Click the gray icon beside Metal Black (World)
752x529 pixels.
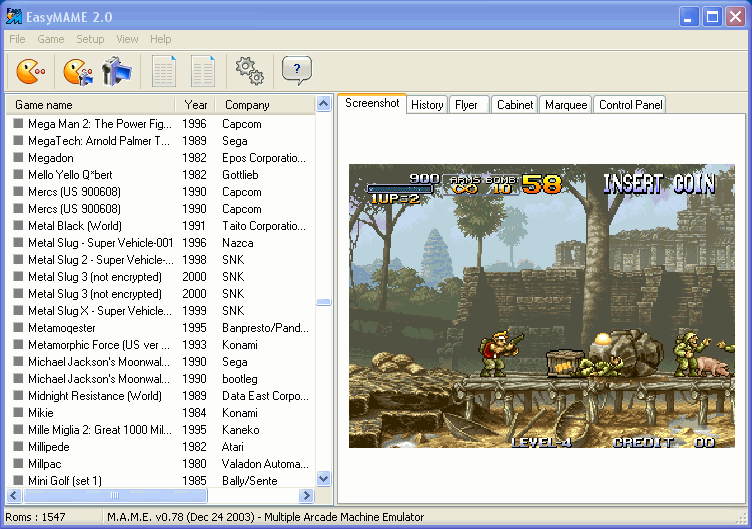coord(18,225)
